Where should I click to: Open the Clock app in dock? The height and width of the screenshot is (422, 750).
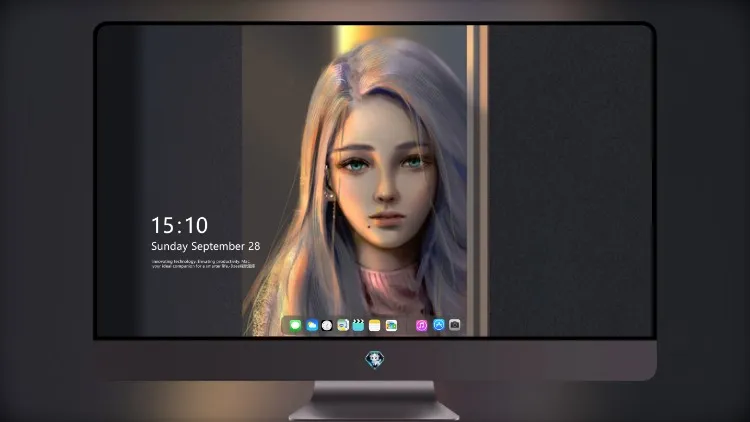point(327,325)
